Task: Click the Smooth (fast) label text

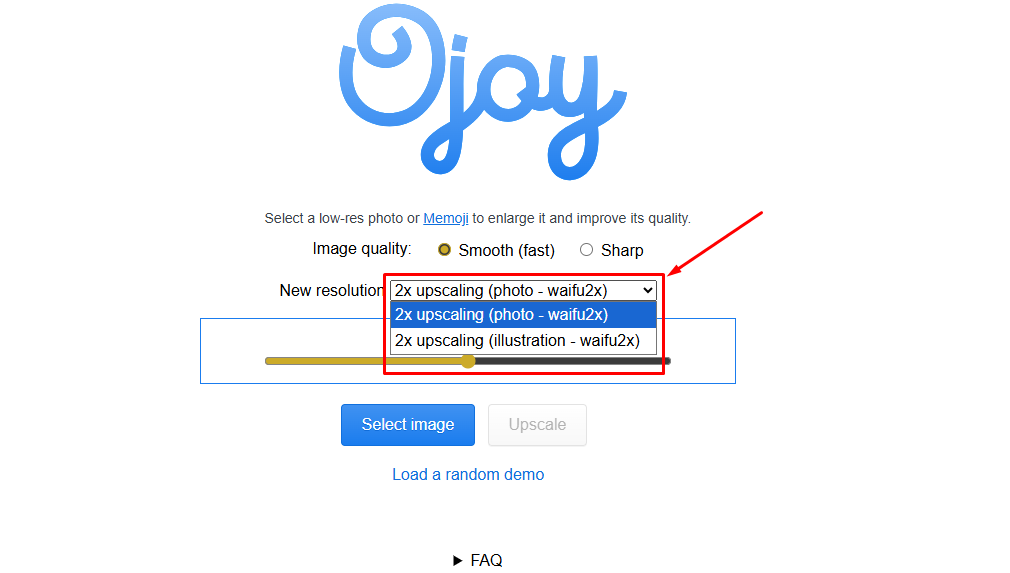Action: [x=506, y=250]
